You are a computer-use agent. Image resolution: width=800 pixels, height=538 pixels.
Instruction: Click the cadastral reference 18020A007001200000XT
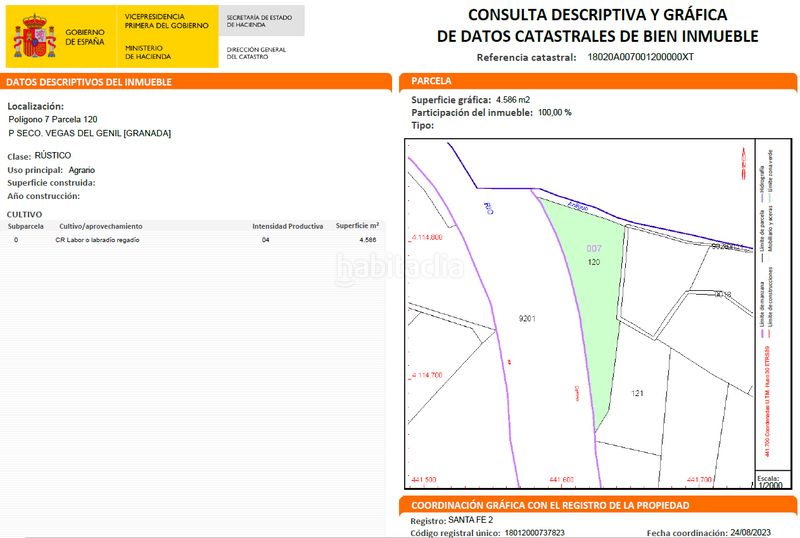[x=640, y=57]
